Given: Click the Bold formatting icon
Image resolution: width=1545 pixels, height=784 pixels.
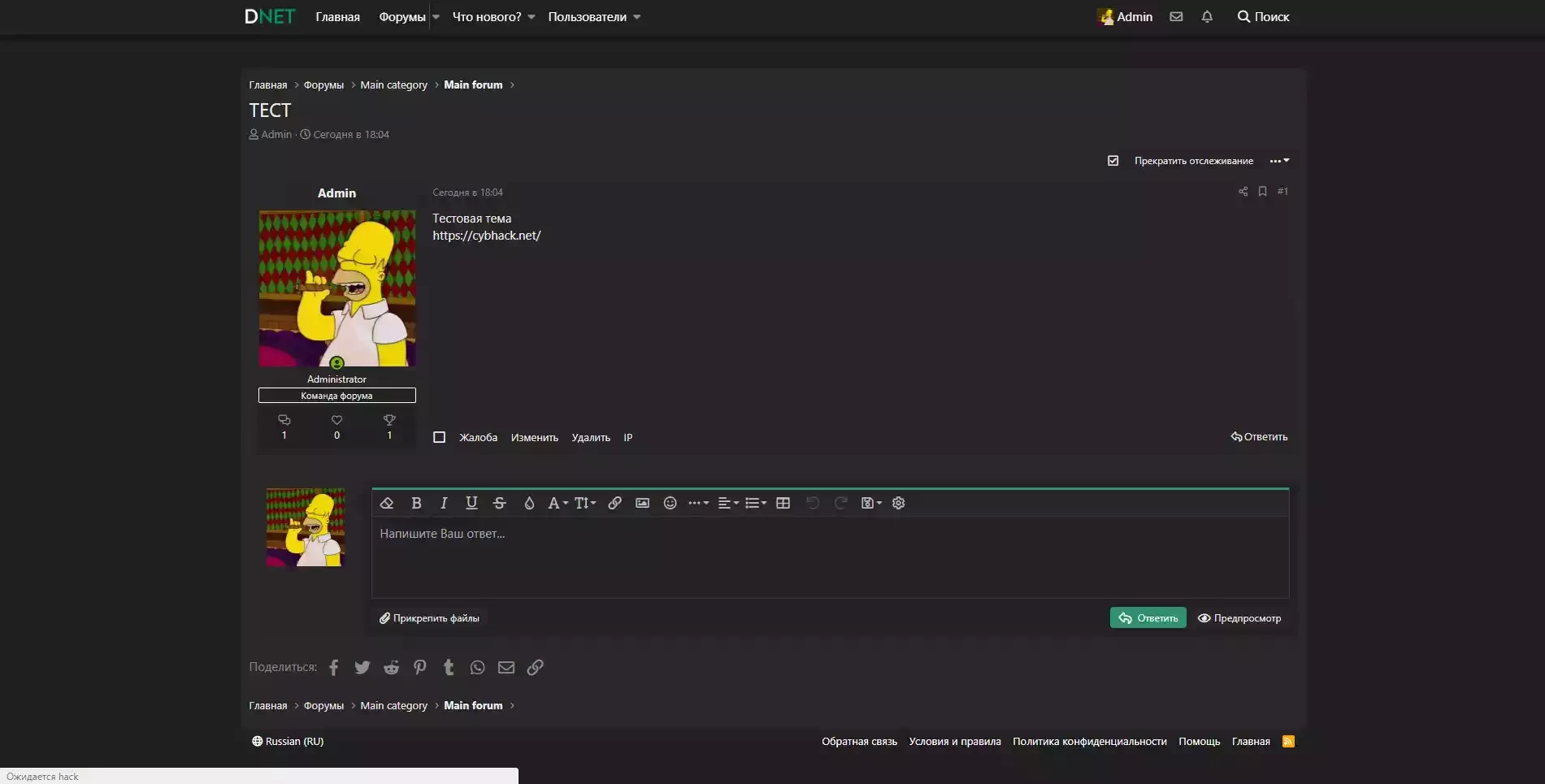Looking at the screenshot, I should (x=416, y=503).
